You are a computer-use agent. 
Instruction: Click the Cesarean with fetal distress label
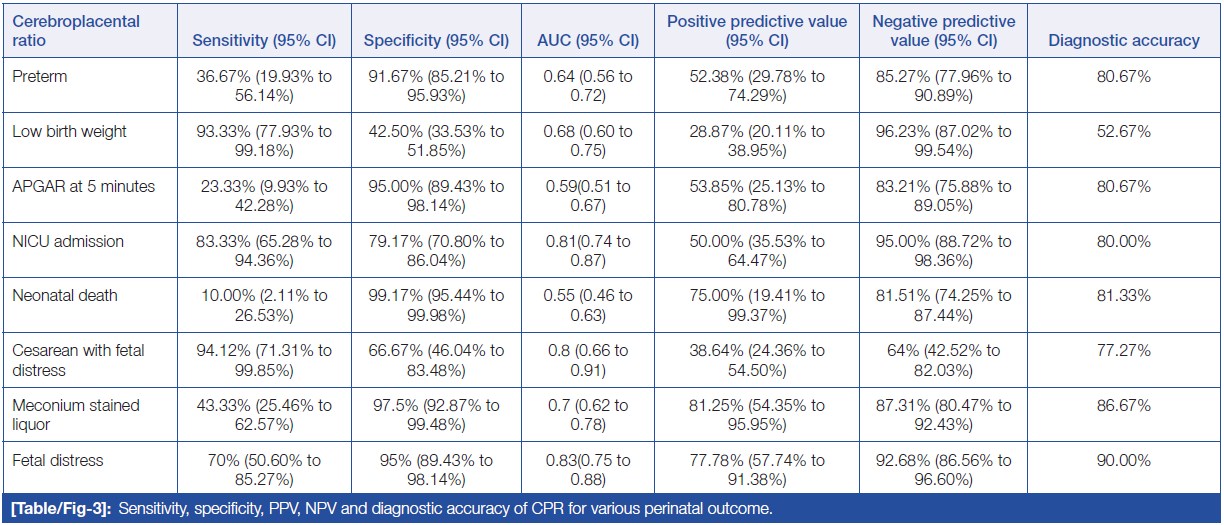[x=80, y=359]
